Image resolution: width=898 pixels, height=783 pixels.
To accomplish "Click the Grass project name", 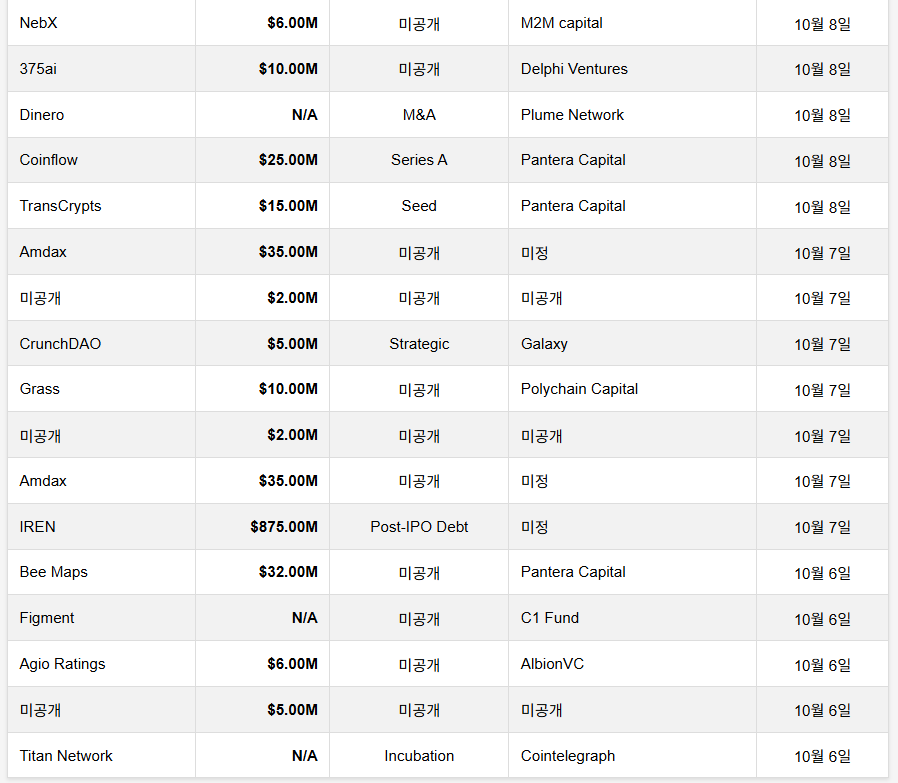I will pyautogui.click(x=40, y=389).
